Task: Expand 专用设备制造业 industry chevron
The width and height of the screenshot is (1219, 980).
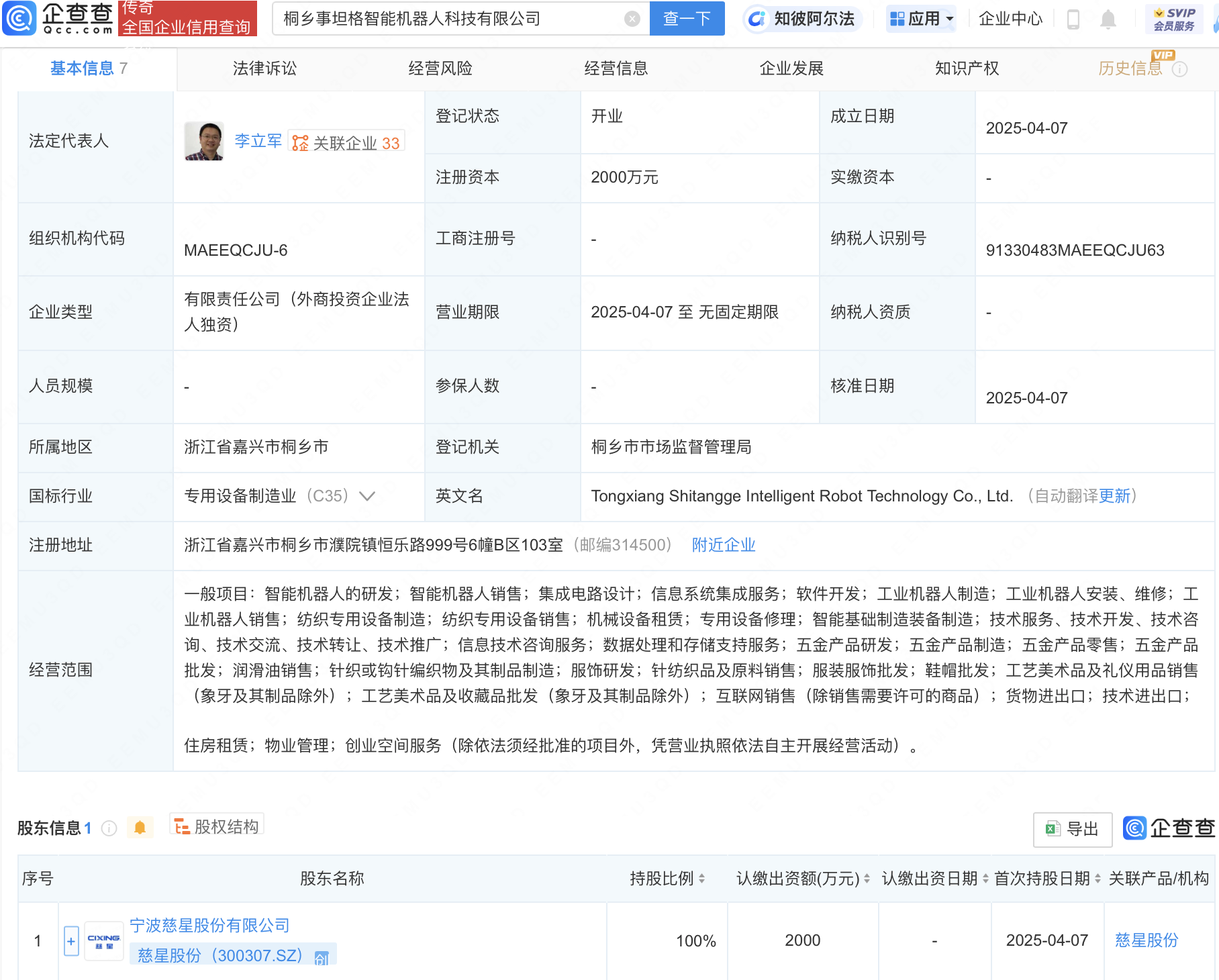Action: 367,496
